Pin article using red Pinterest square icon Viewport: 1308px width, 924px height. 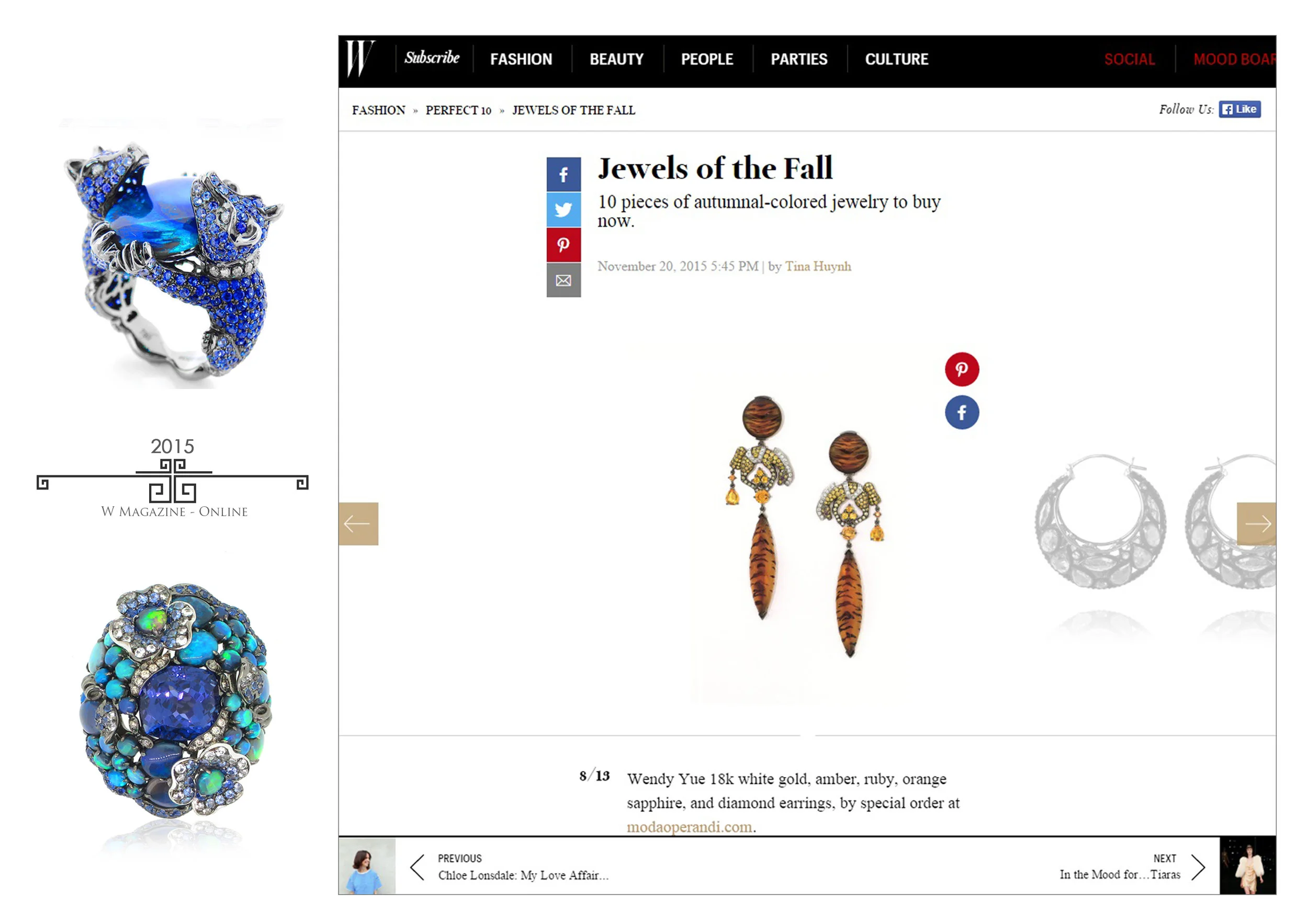(563, 245)
